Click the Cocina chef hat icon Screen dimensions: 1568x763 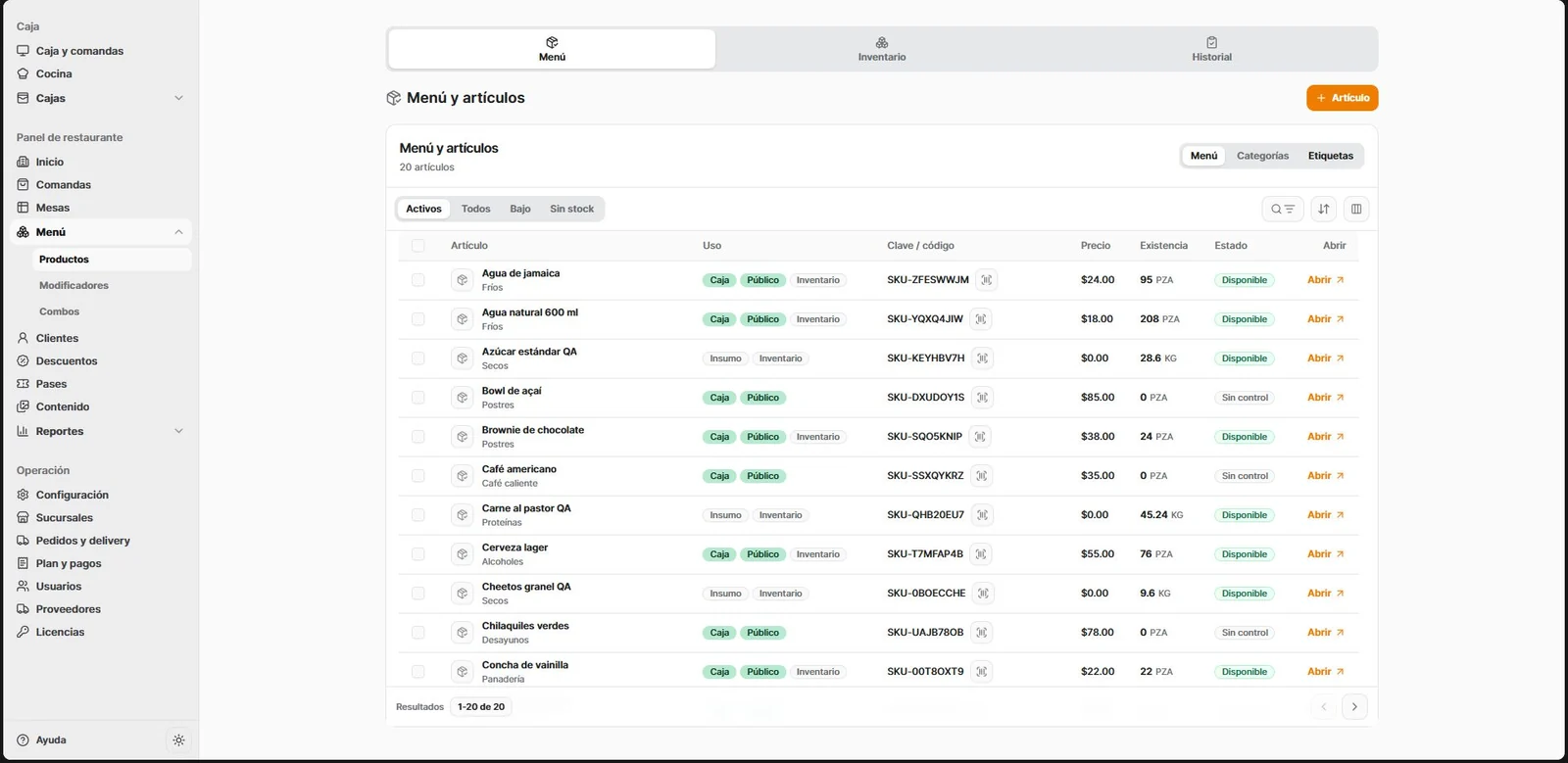click(24, 73)
